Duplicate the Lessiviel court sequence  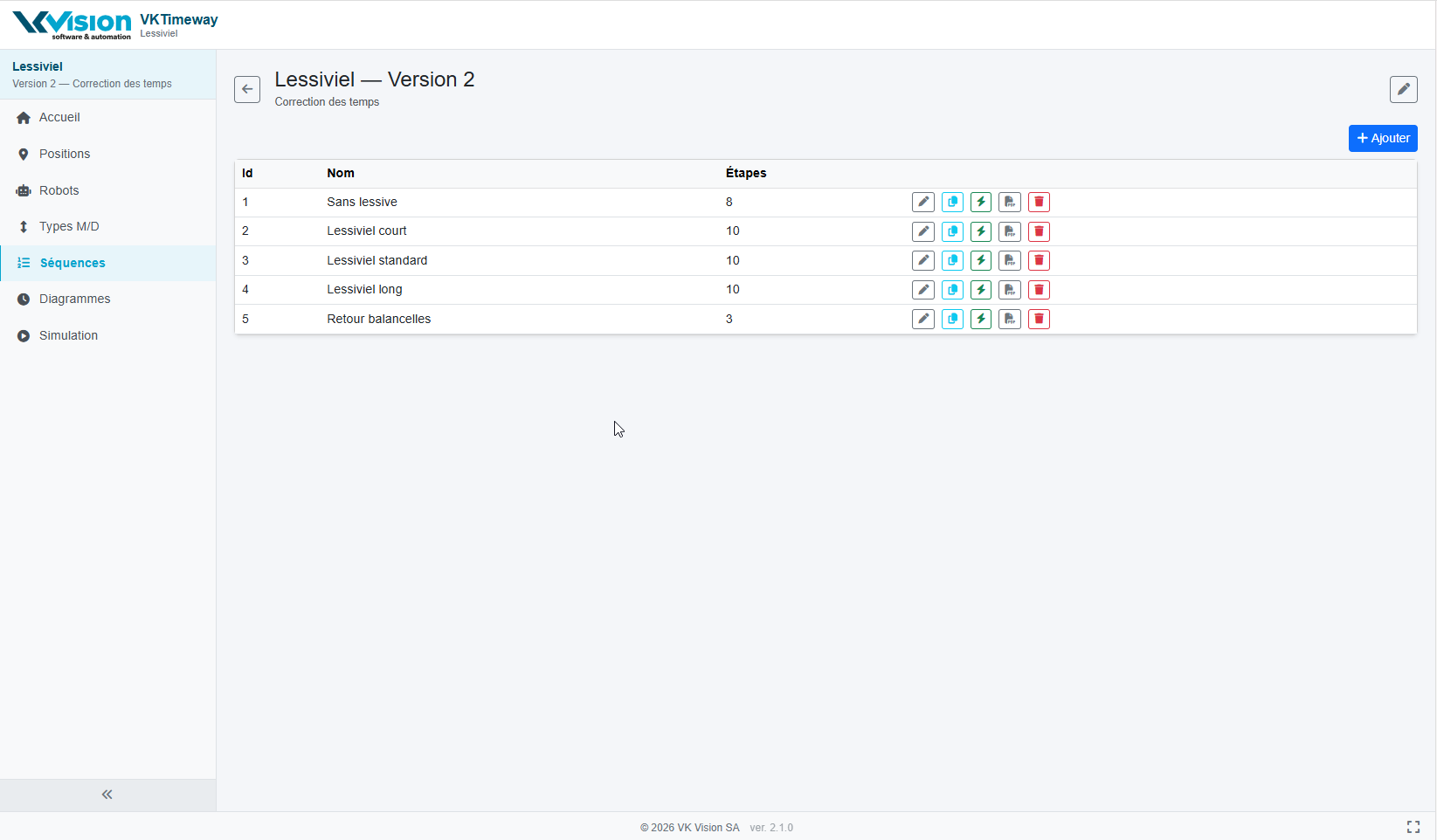coord(952,231)
